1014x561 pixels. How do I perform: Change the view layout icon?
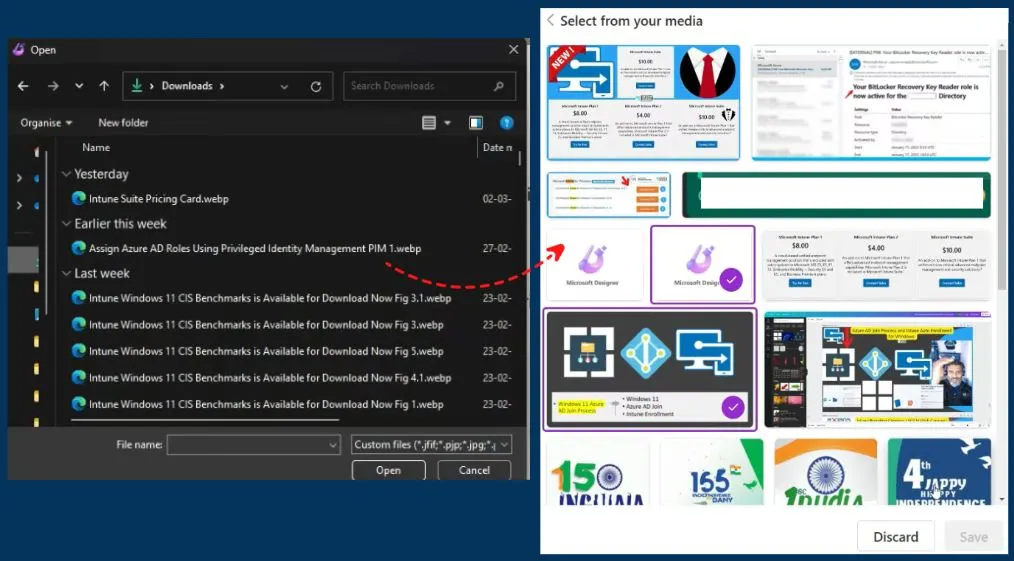point(429,123)
